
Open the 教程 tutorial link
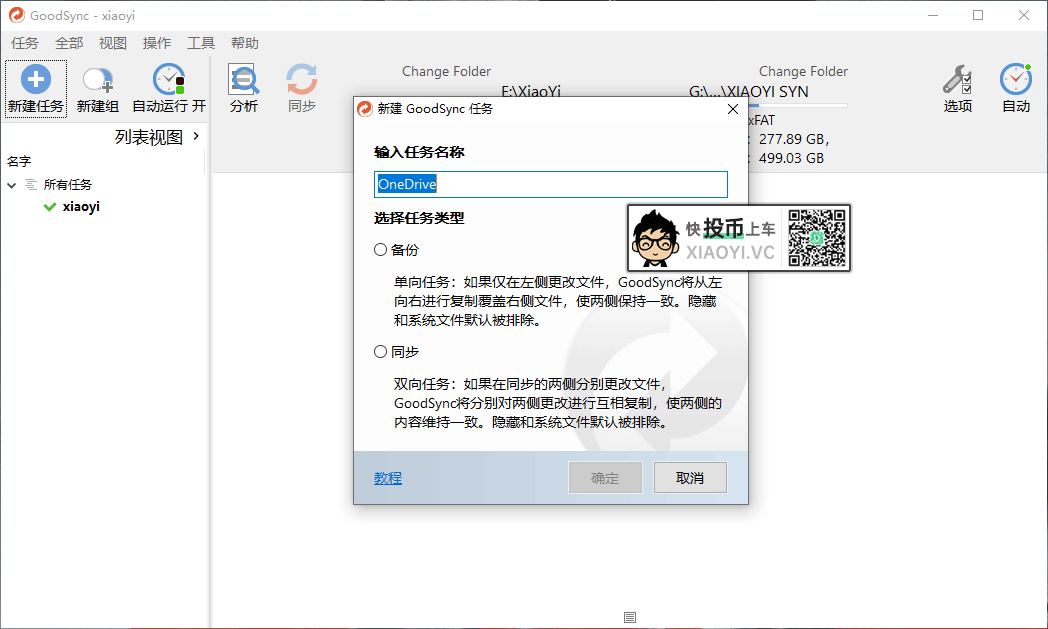[387, 478]
